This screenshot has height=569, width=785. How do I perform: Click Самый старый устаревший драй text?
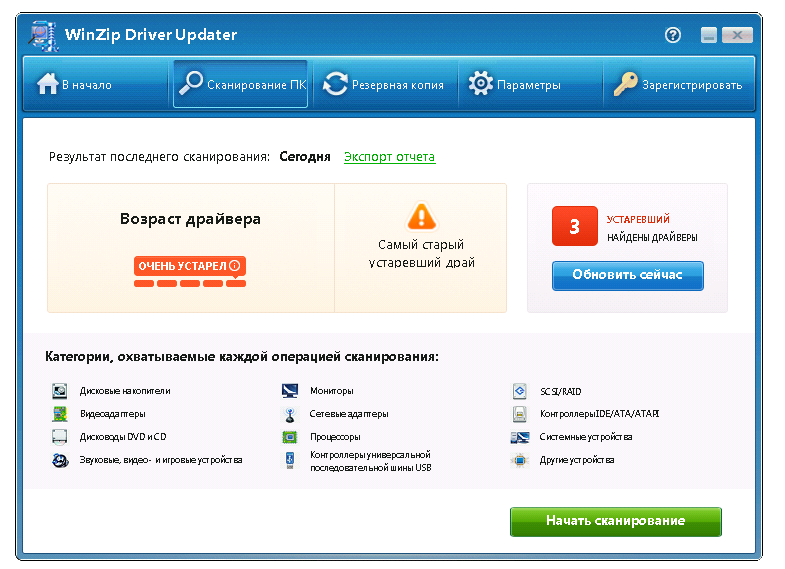point(422,254)
